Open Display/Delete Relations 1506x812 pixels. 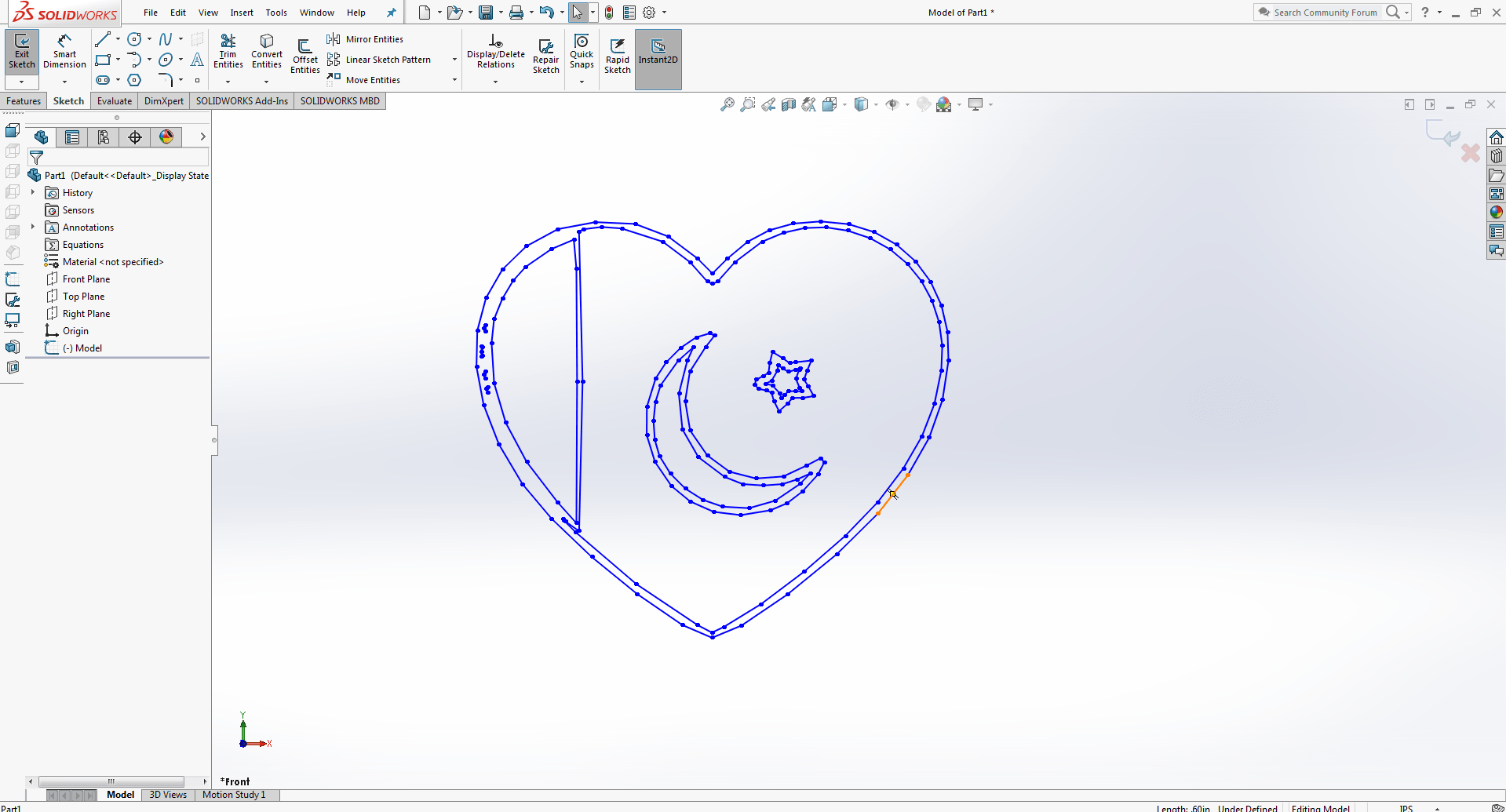pos(496,51)
